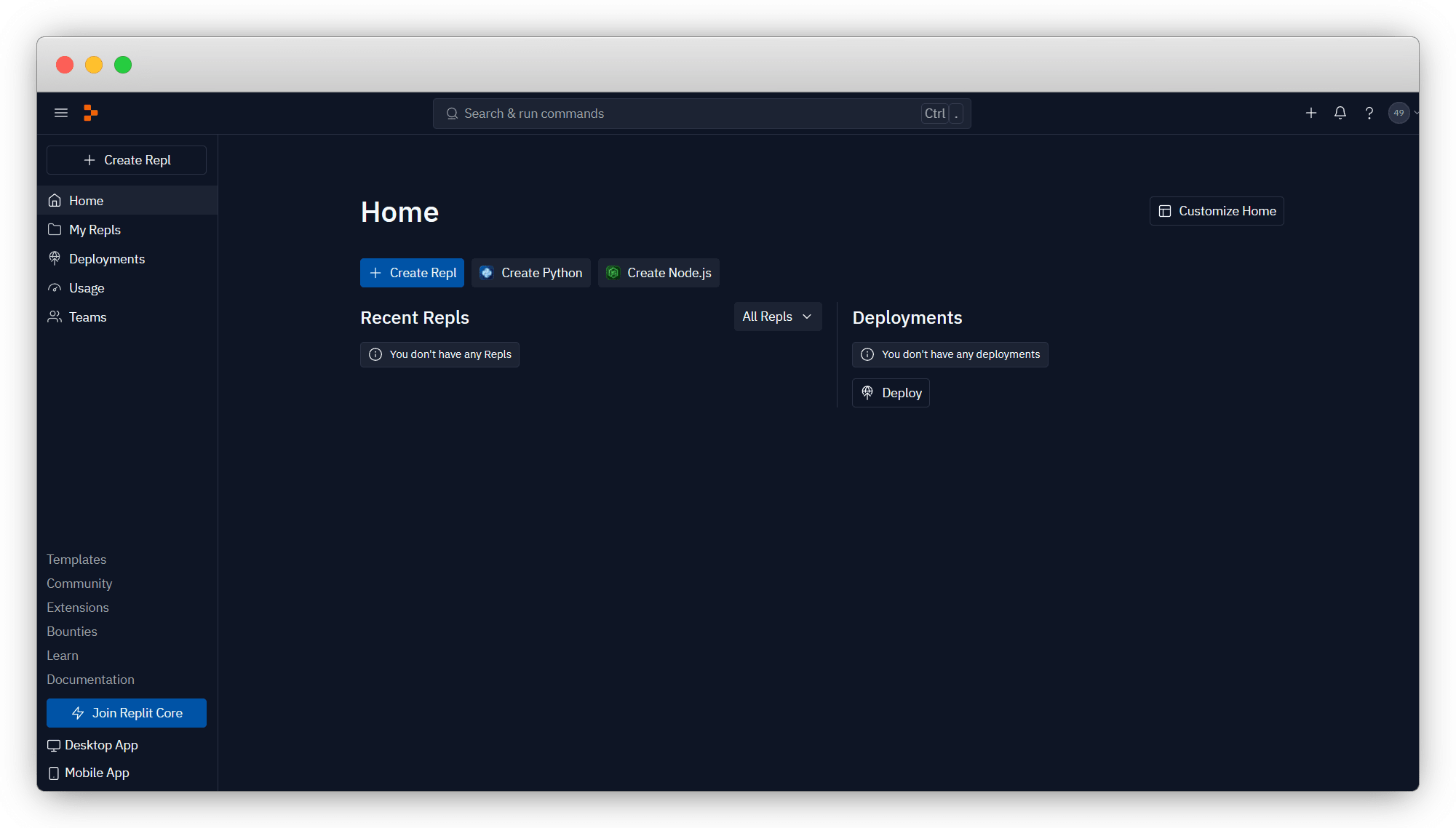Click the Python logo icon
The height and width of the screenshot is (828, 1456).
[x=487, y=273]
